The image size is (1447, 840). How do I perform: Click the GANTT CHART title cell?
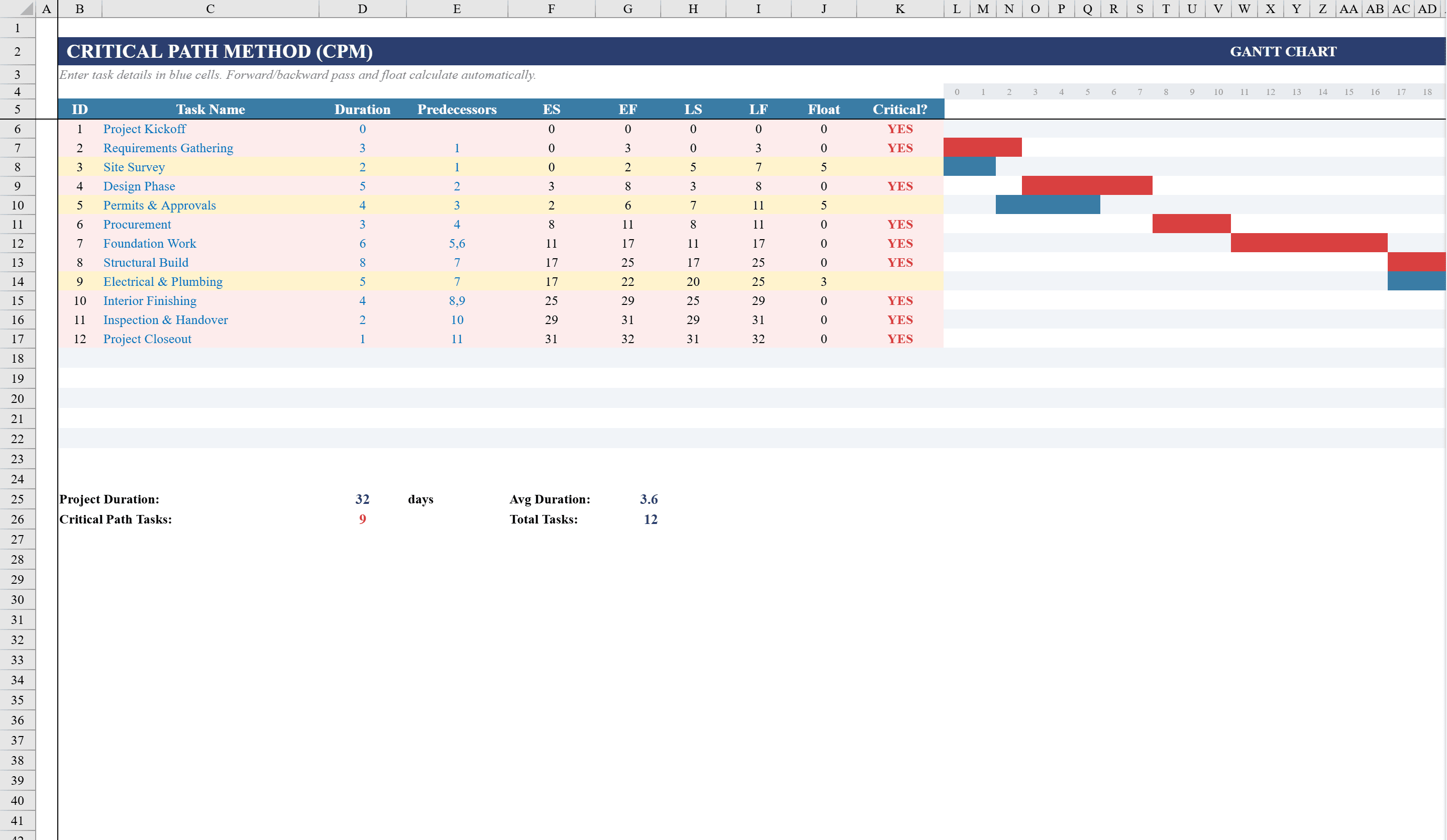click(1283, 51)
